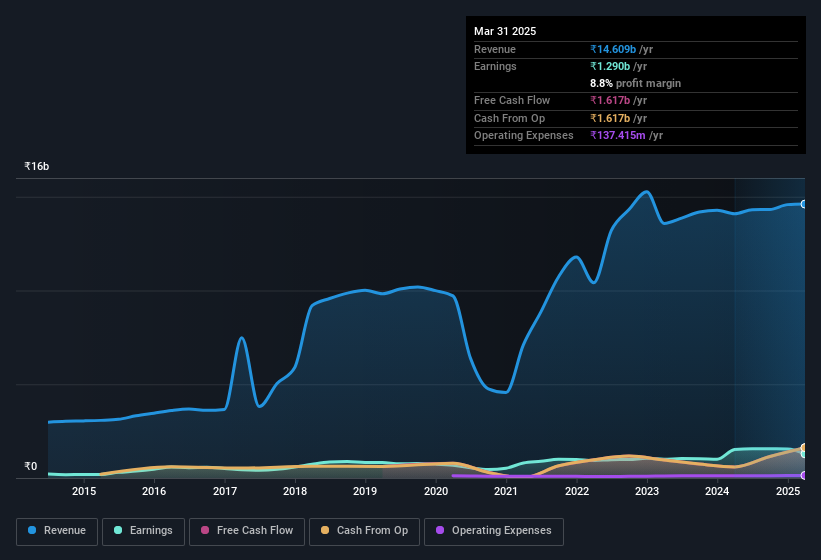Click the ₹16b y-axis label
821x560 pixels.
coord(37,166)
